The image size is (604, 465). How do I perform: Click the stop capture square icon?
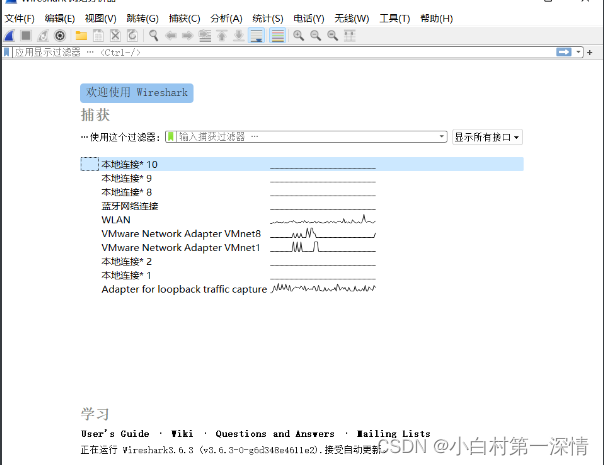click(26, 36)
